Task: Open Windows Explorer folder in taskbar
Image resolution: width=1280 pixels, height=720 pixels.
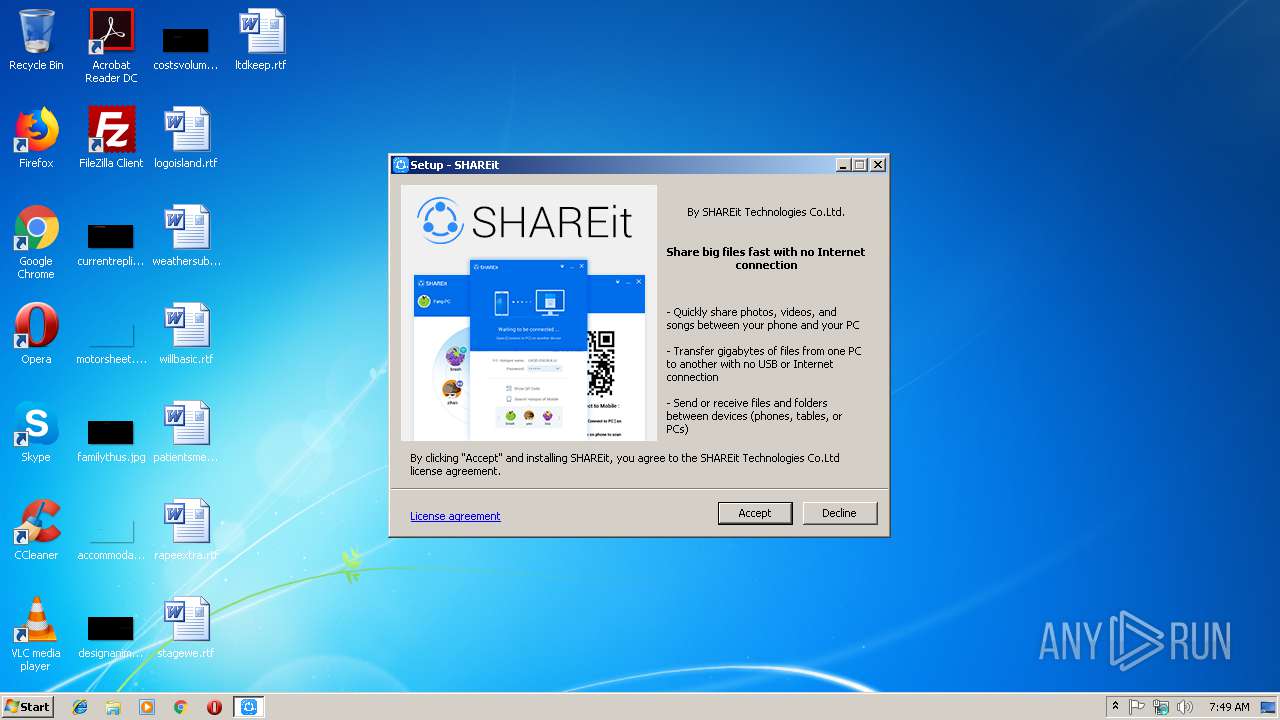Action: pos(113,707)
